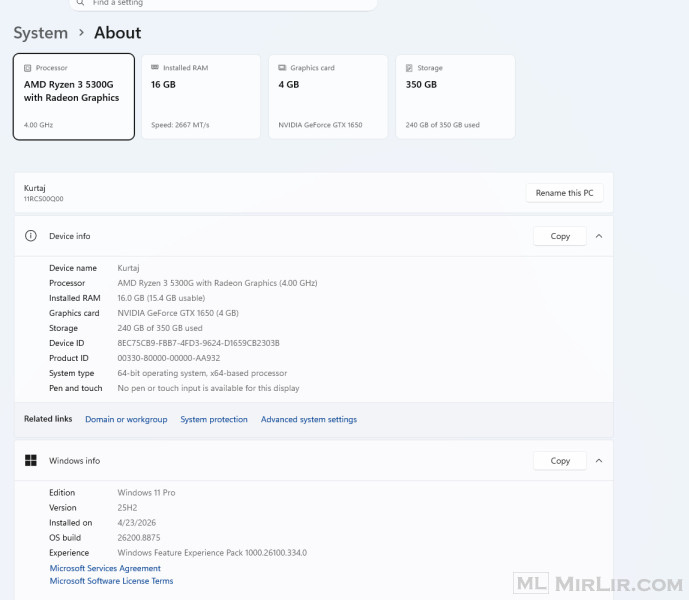689x600 pixels.
Task: Click the PC name Kurtaj heading
Action: point(35,188)
